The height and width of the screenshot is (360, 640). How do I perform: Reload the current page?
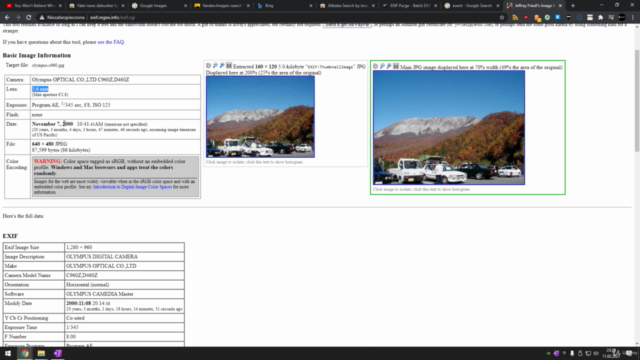click(29, 18)
